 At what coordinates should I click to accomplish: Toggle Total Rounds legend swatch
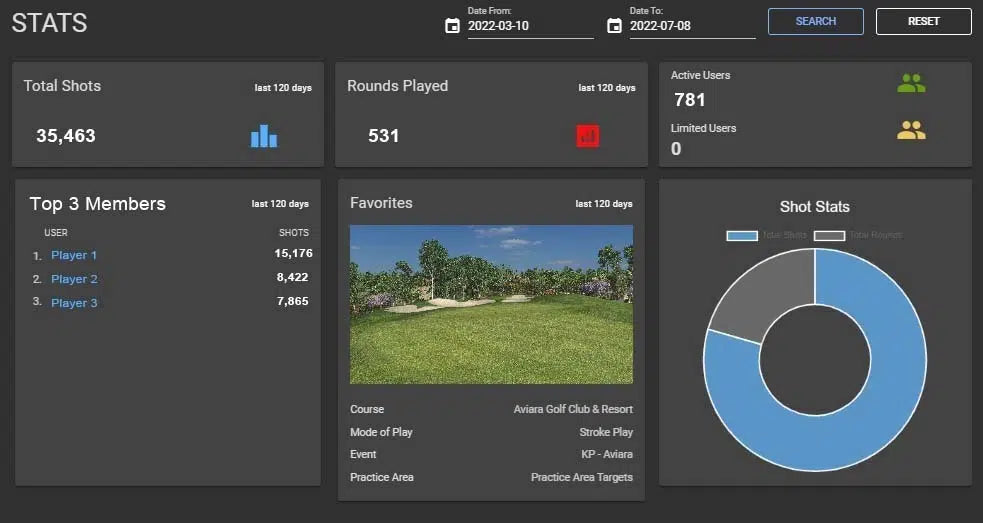[829, 235]
